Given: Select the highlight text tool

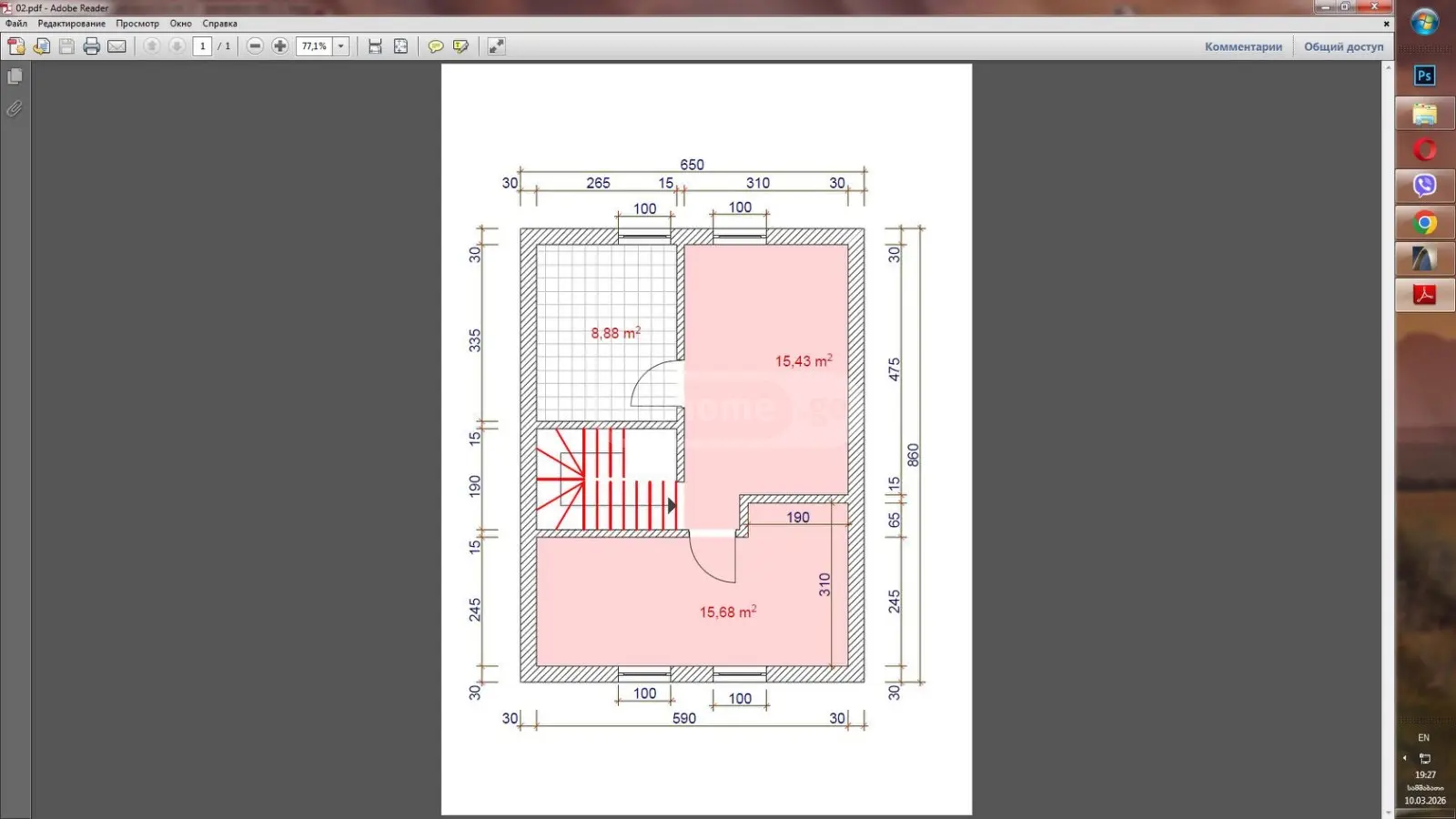Looking at the screenshot, I should coord(460,46).
